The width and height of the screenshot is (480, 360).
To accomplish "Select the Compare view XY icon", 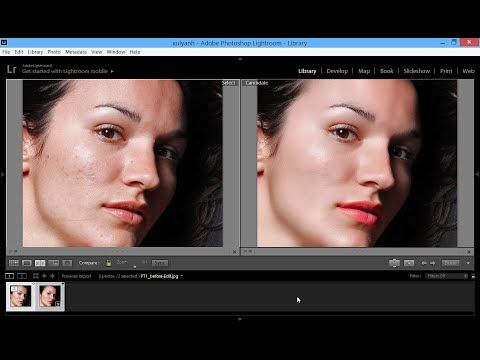I will (40, 263).
